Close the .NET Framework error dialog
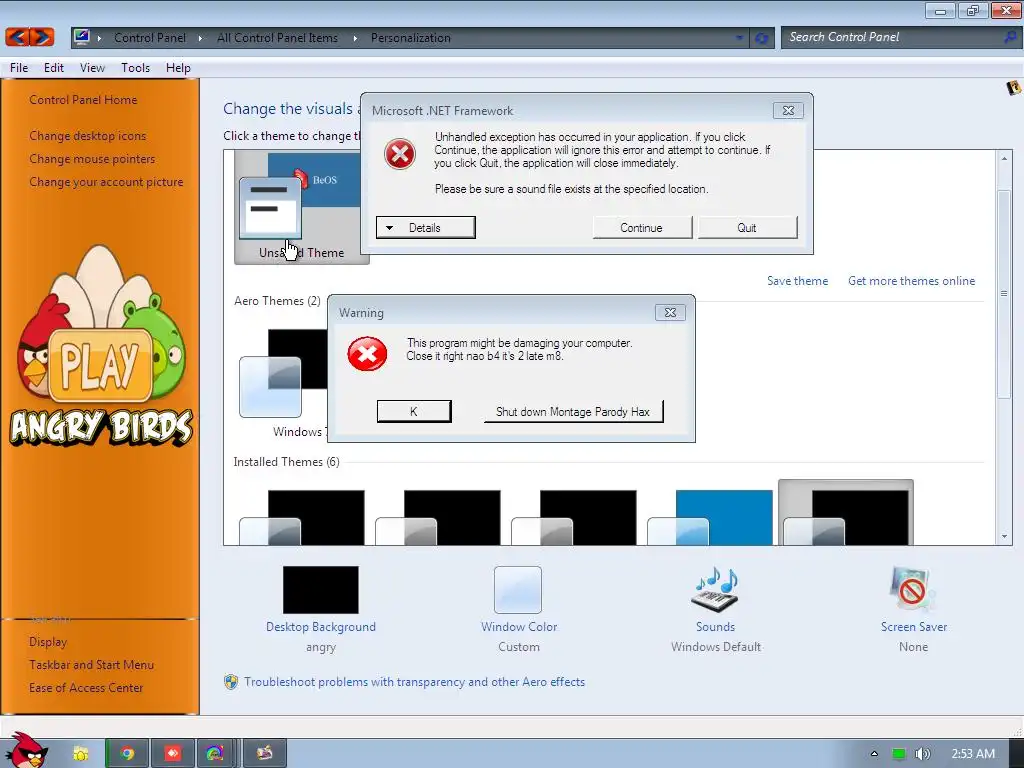 [x=788, y=110]
